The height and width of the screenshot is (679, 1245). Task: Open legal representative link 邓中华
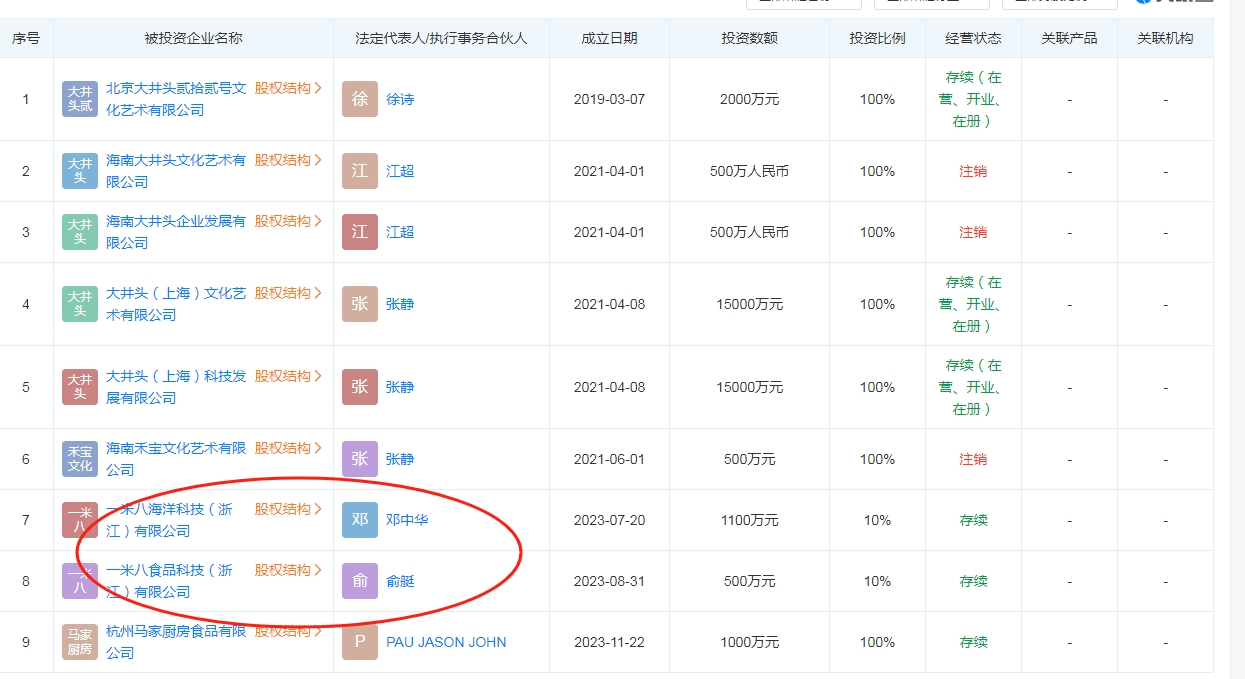tap(407, 520)
